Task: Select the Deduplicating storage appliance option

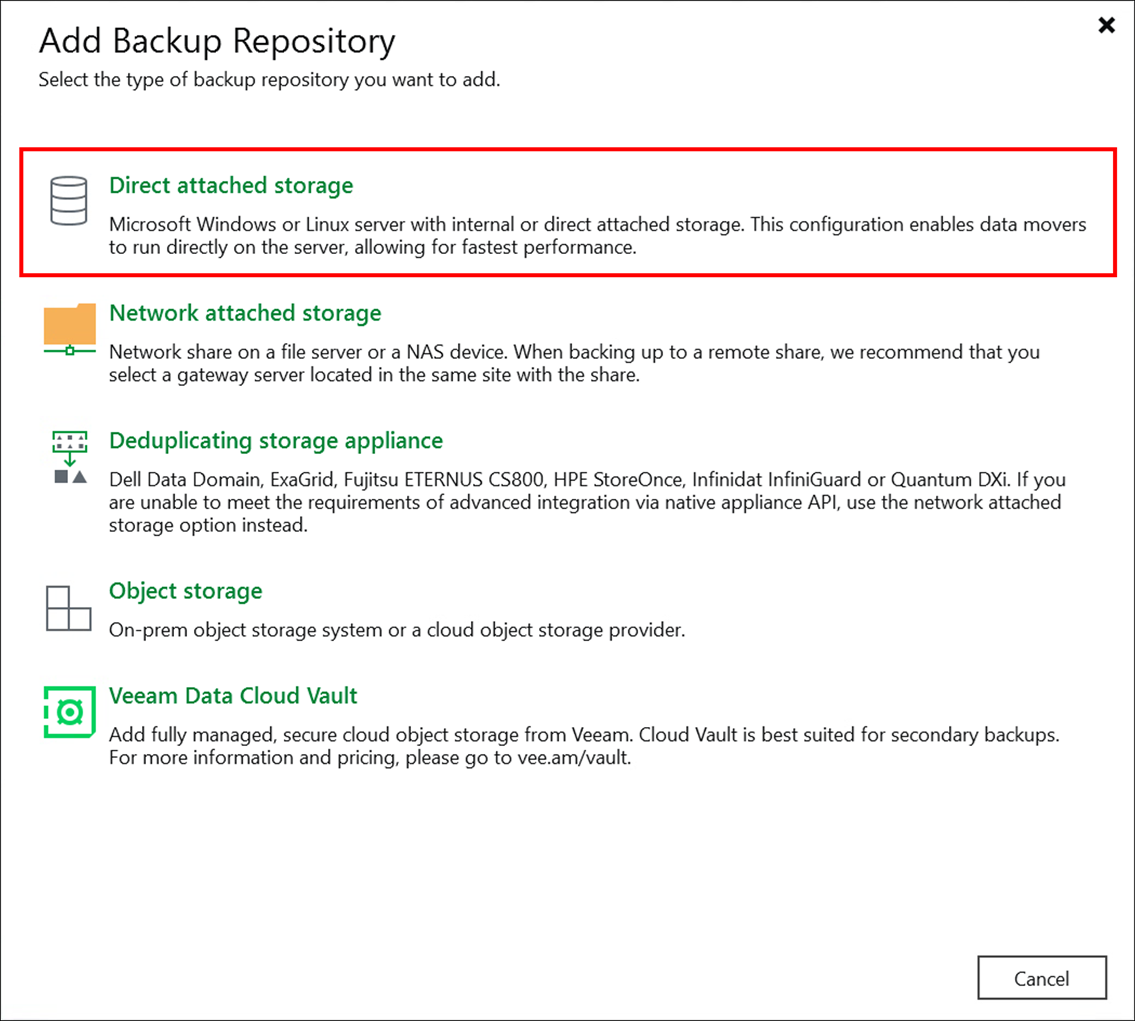Action: pyautogui.click(x=275, y=440)
